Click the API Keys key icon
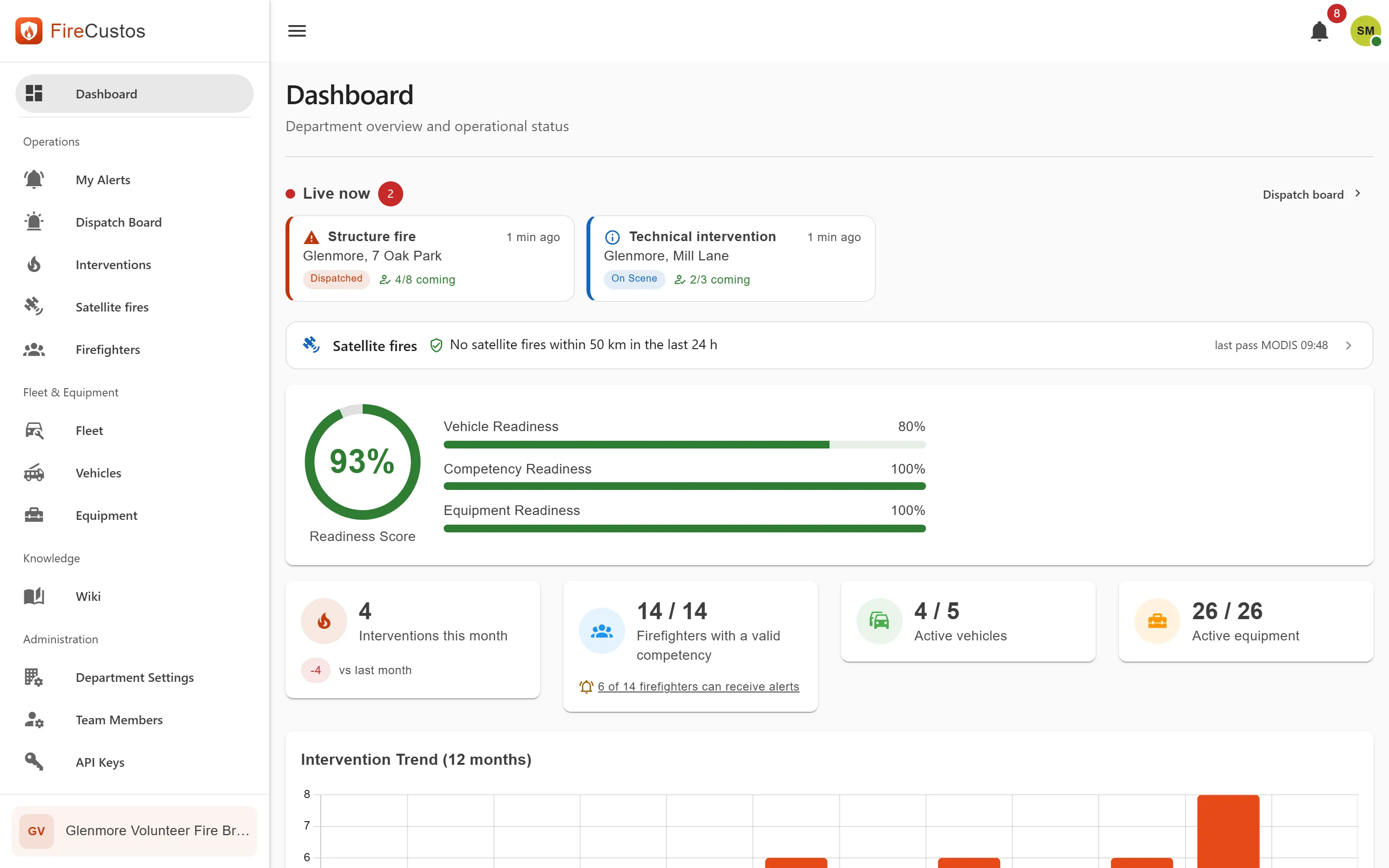The height and width of the screenshot is (868, 1389). point(34,762)
